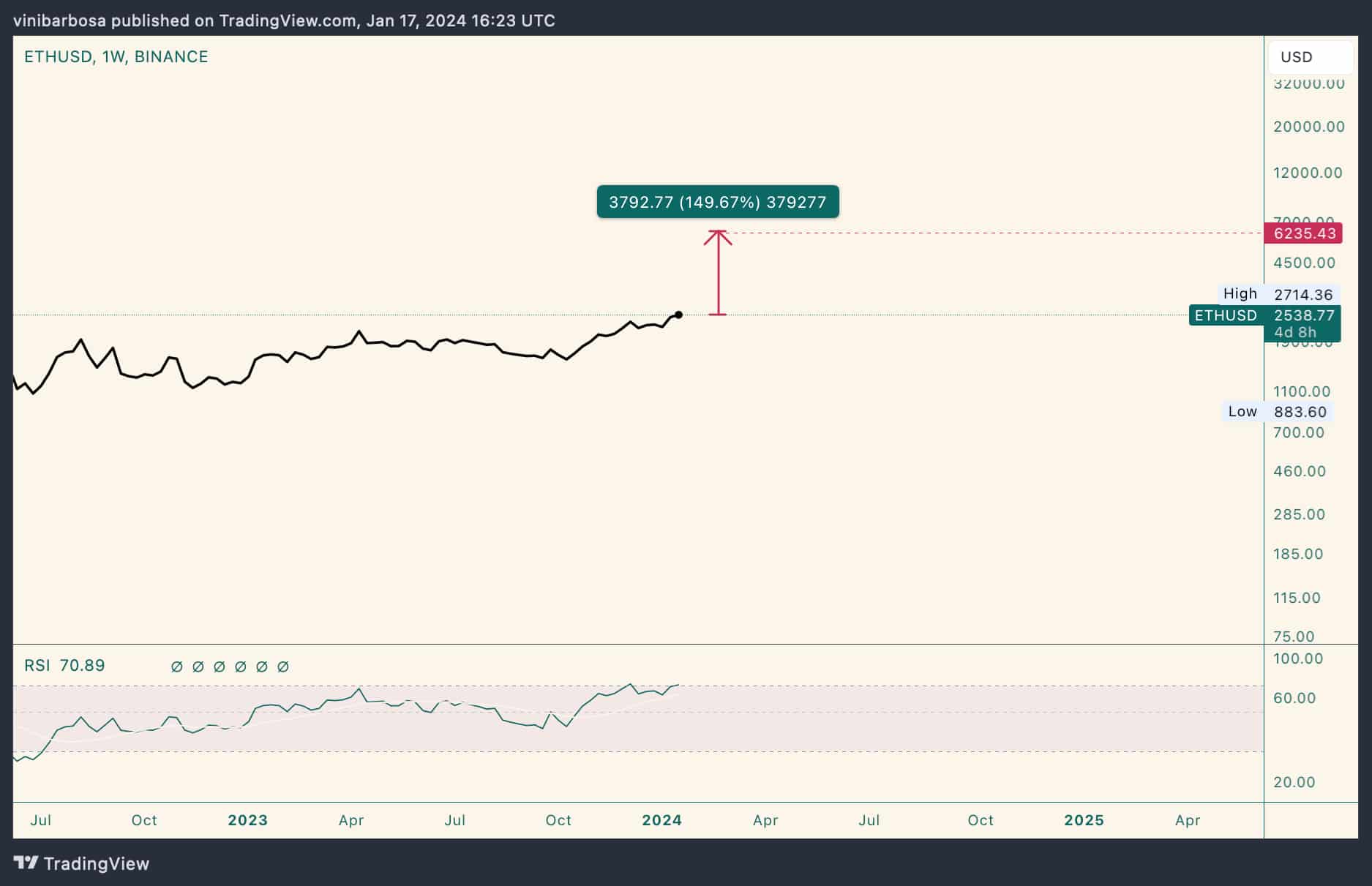
Task: Click the TradingView wordmark text in the footer
Action: (x=96, y=864)
